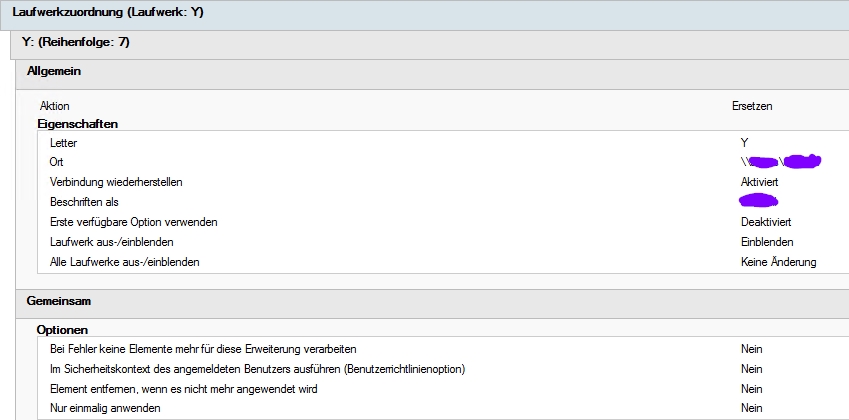Click the Keine Änderung value
Screen dimensions: 849x420
click(778, 262)
